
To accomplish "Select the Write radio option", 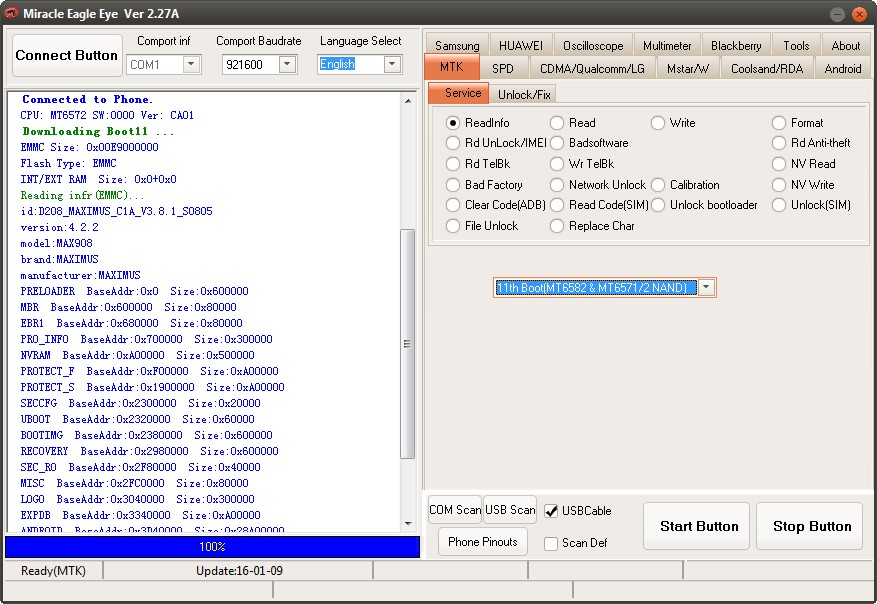I will point(658,122).
